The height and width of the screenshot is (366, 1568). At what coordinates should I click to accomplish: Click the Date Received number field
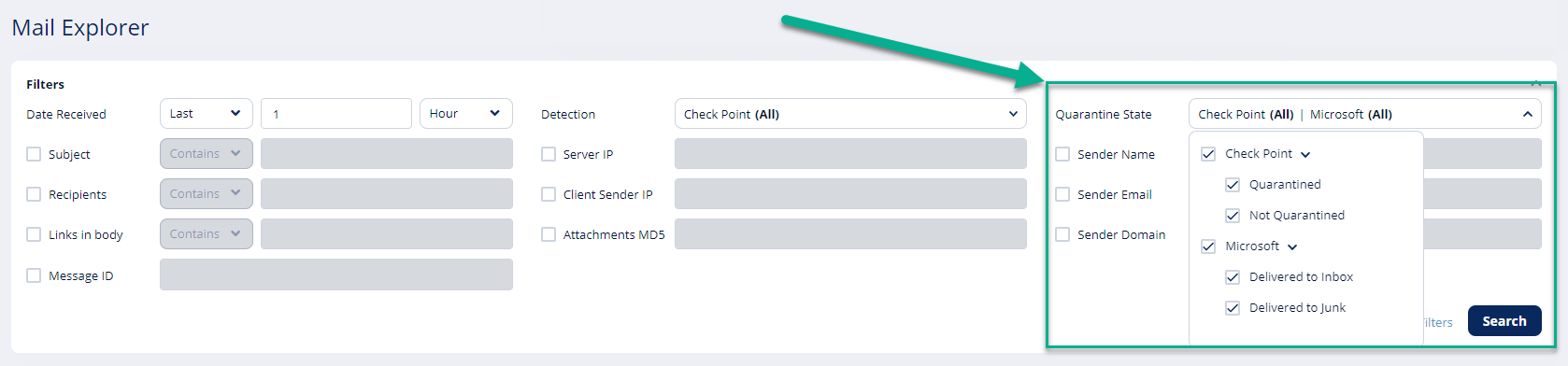click(336, 114)
